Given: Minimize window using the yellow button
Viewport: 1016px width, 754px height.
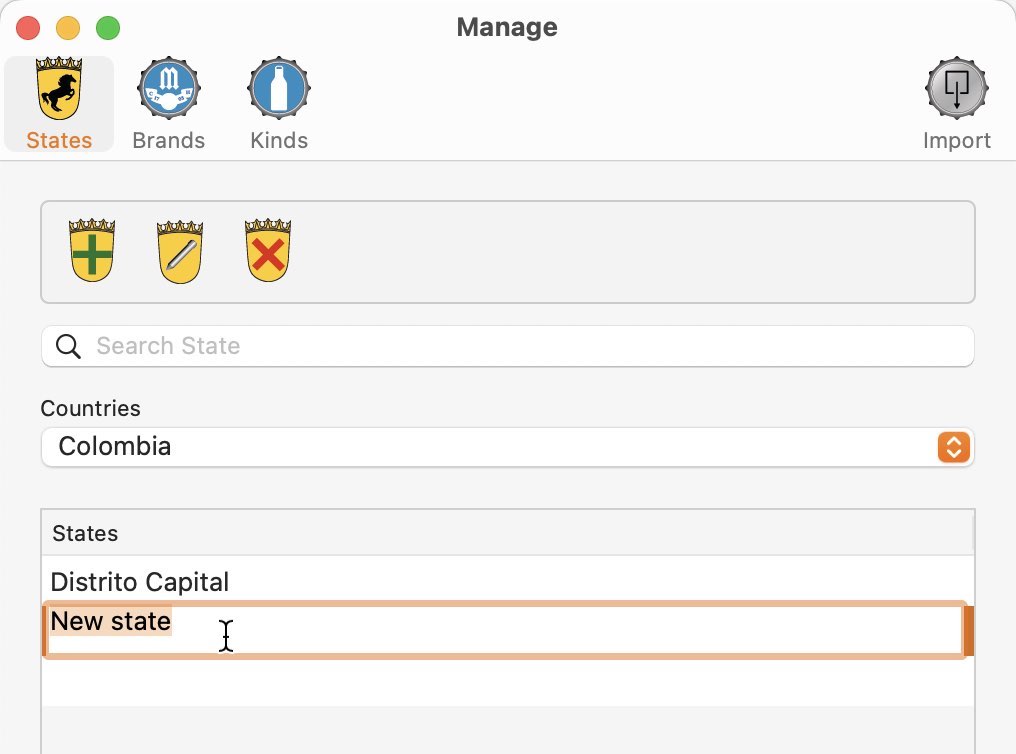Looking at the screenshot, I should [x=68, y=28].
